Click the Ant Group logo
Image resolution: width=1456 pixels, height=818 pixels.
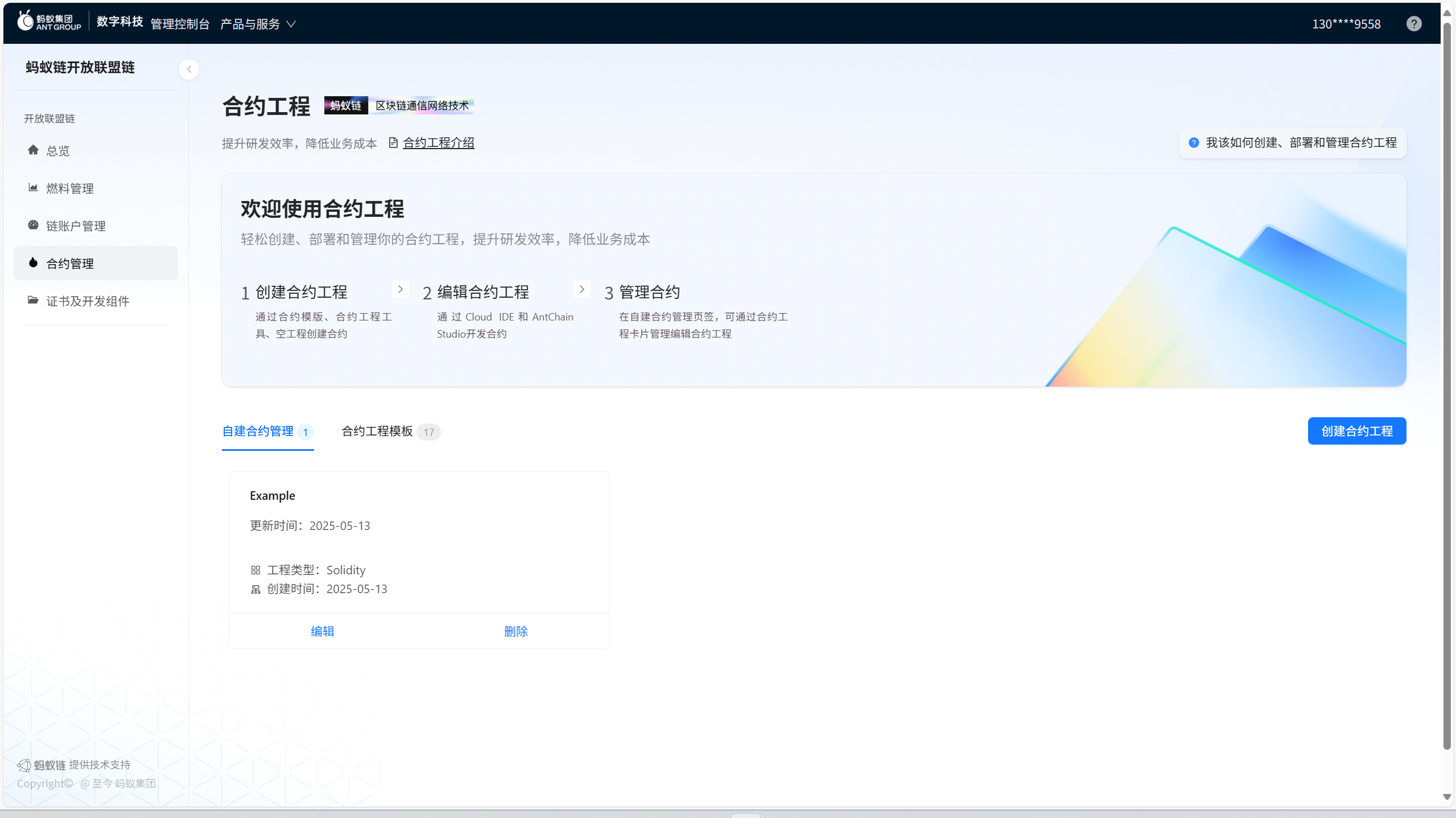pyautogui.click(x=49, y=22)
